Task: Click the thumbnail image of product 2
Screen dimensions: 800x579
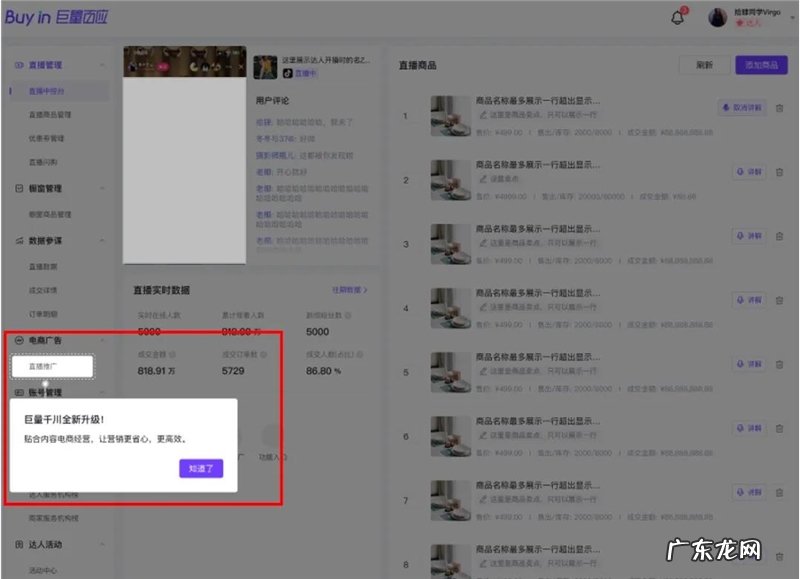Action: pyautogui.click(x=451, y=180)
